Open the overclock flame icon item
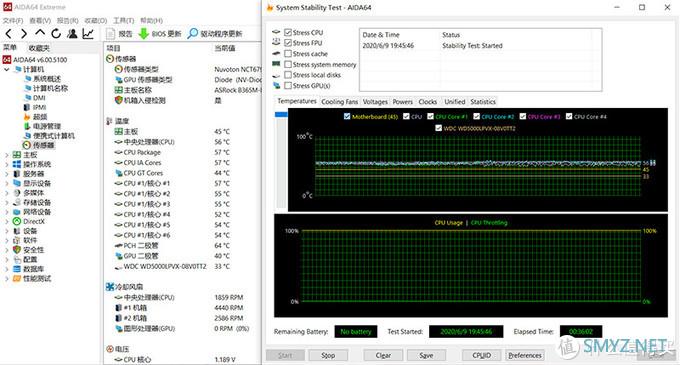This screenshot has width=680, height=365. [x=27, y=117]
